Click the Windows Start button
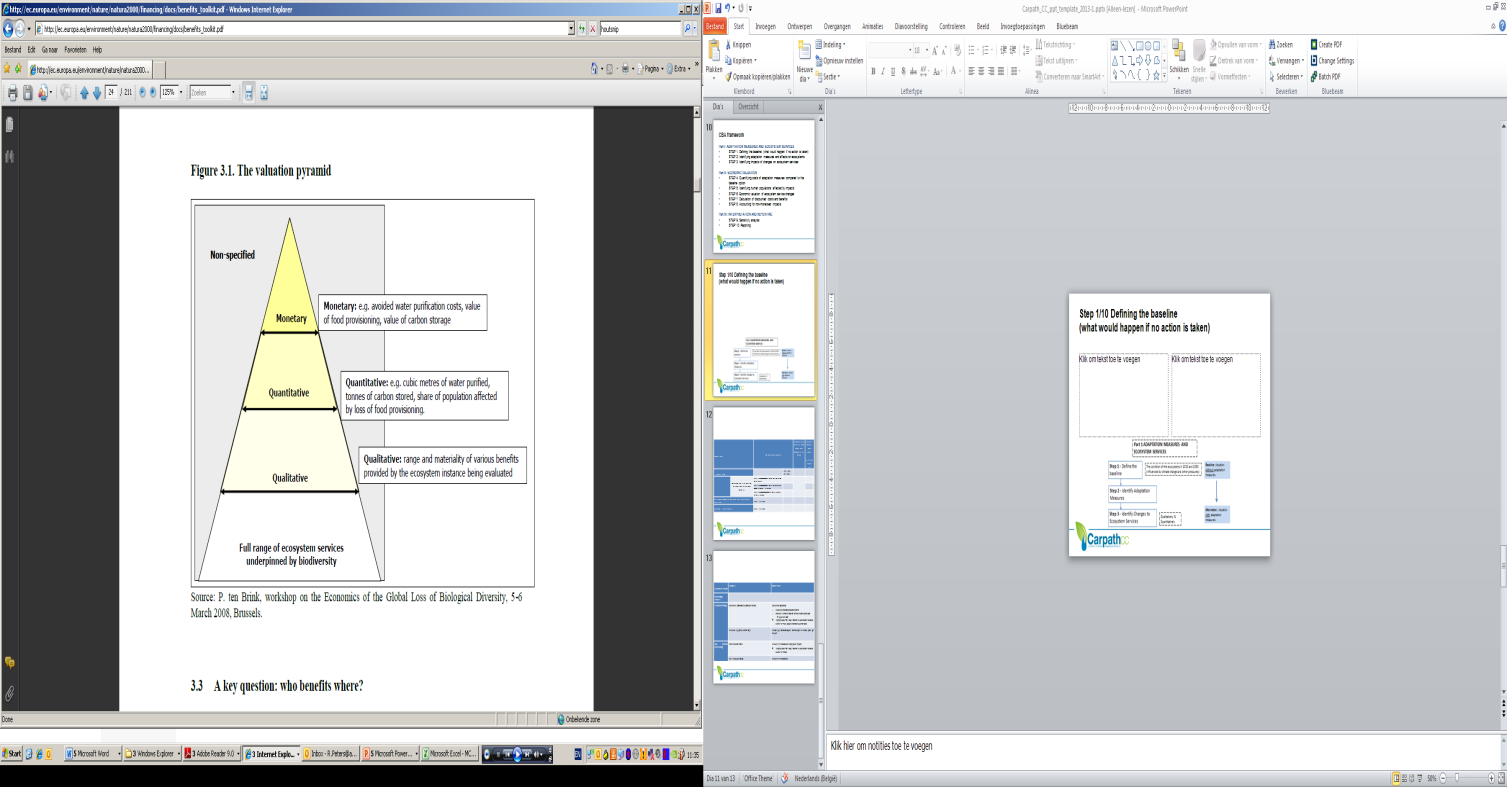This screenshot has height=787, width=1507. coord(12,753)
